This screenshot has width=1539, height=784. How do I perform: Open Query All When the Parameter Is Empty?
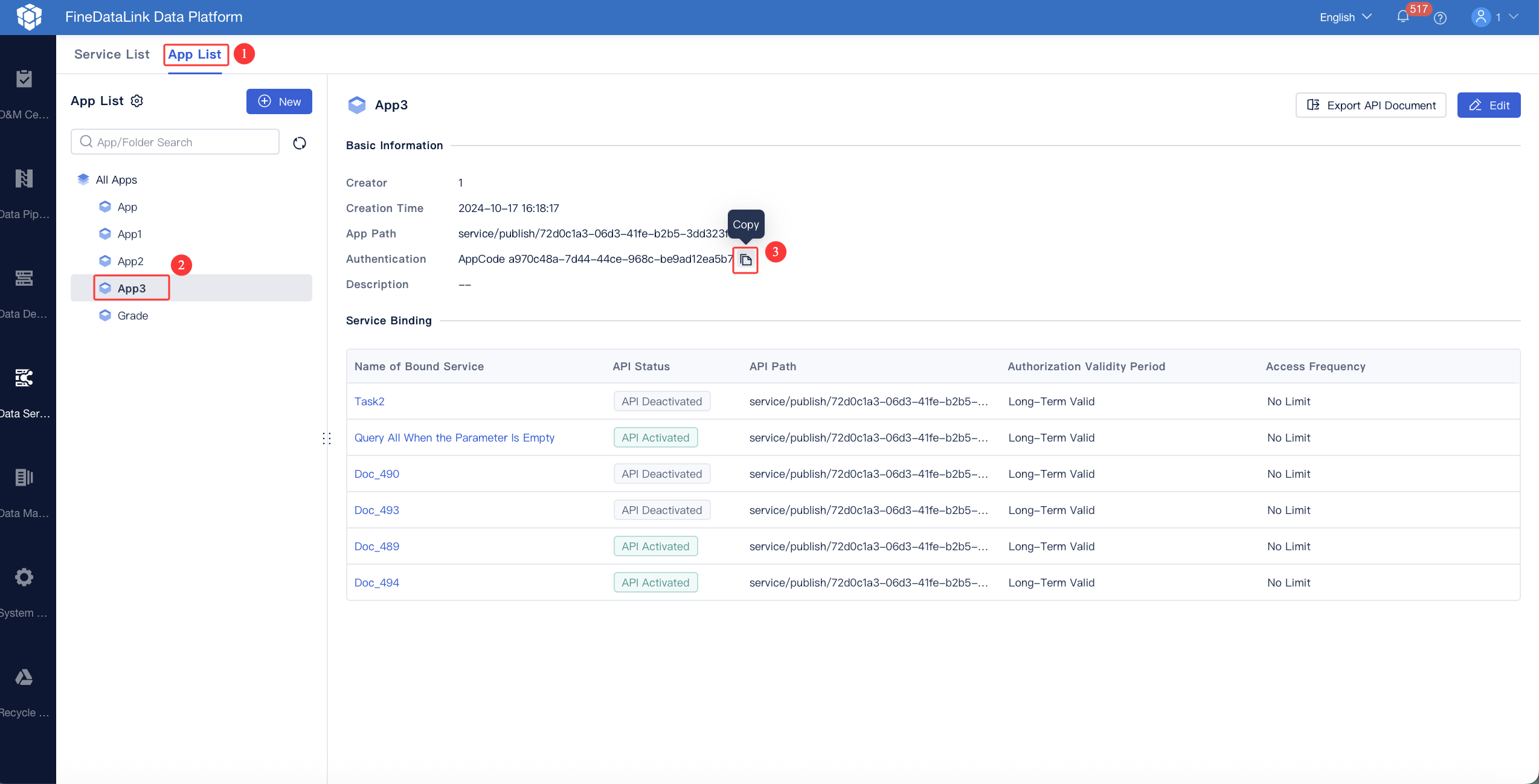coord(454,437)
